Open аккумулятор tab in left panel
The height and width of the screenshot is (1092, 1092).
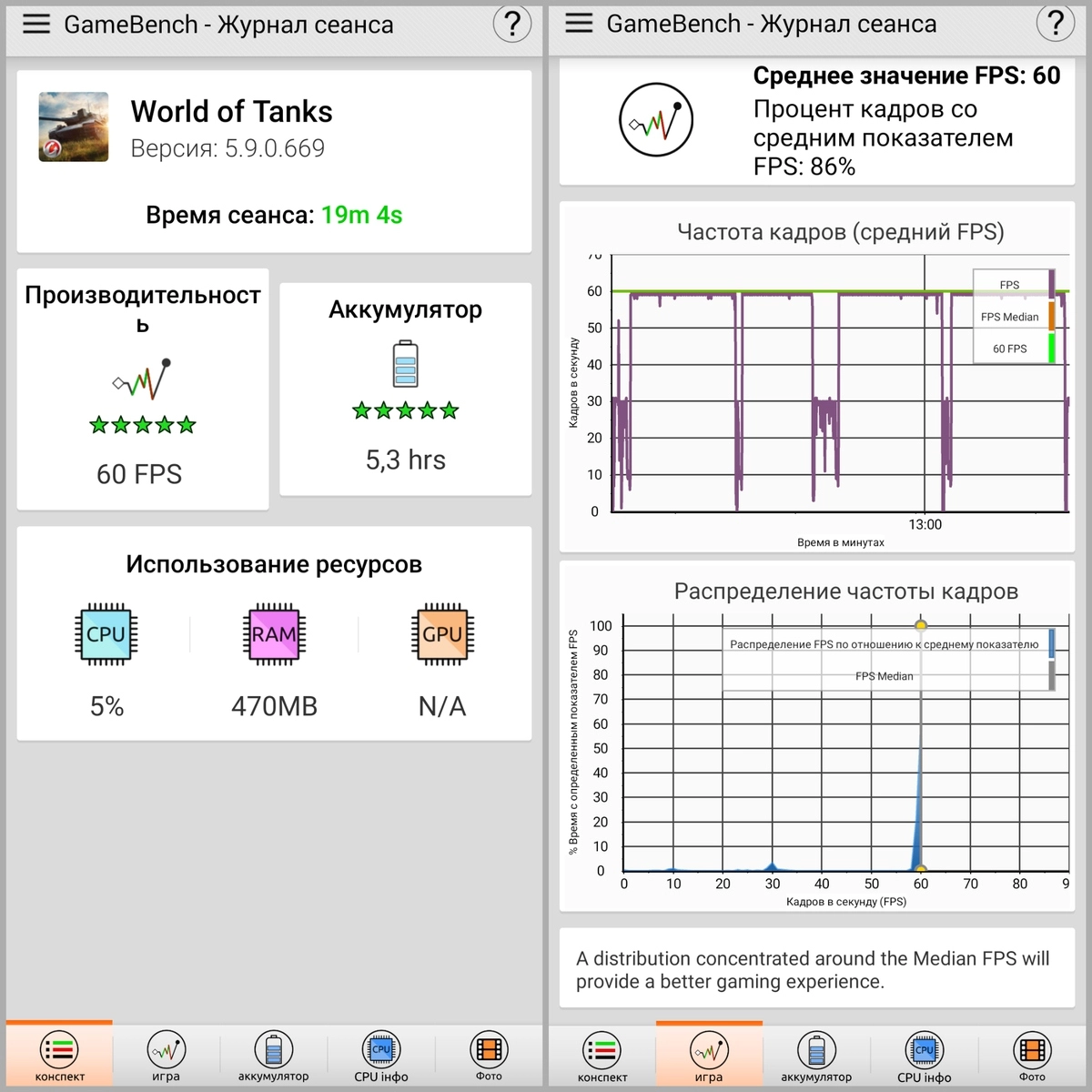pyautogui.click(x=273, y=1056)
